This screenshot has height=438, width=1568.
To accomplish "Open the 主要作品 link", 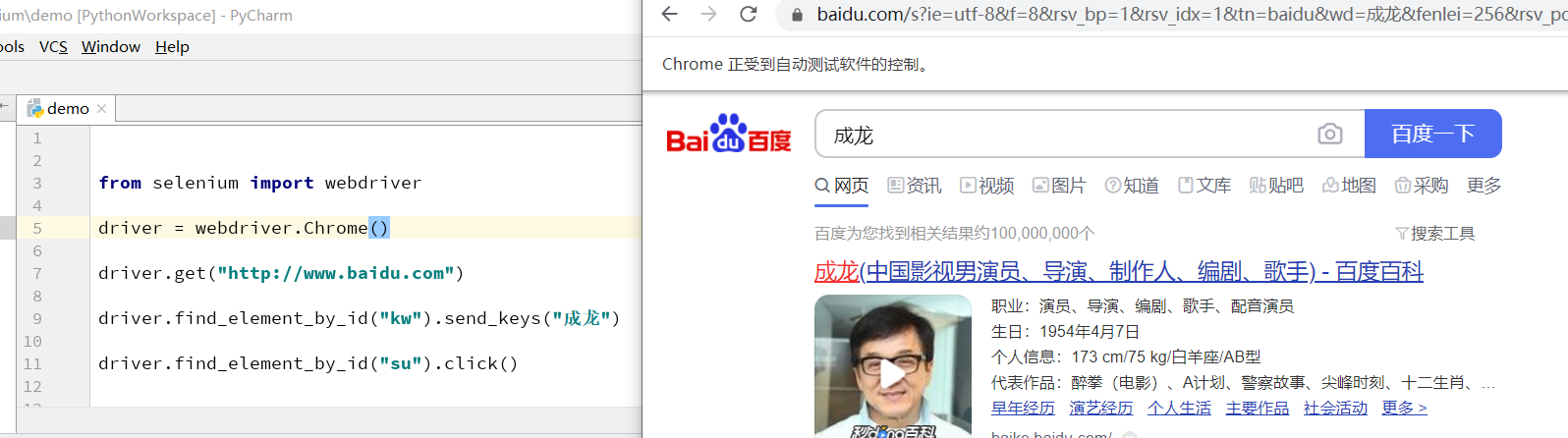I will click(1257, 408).
